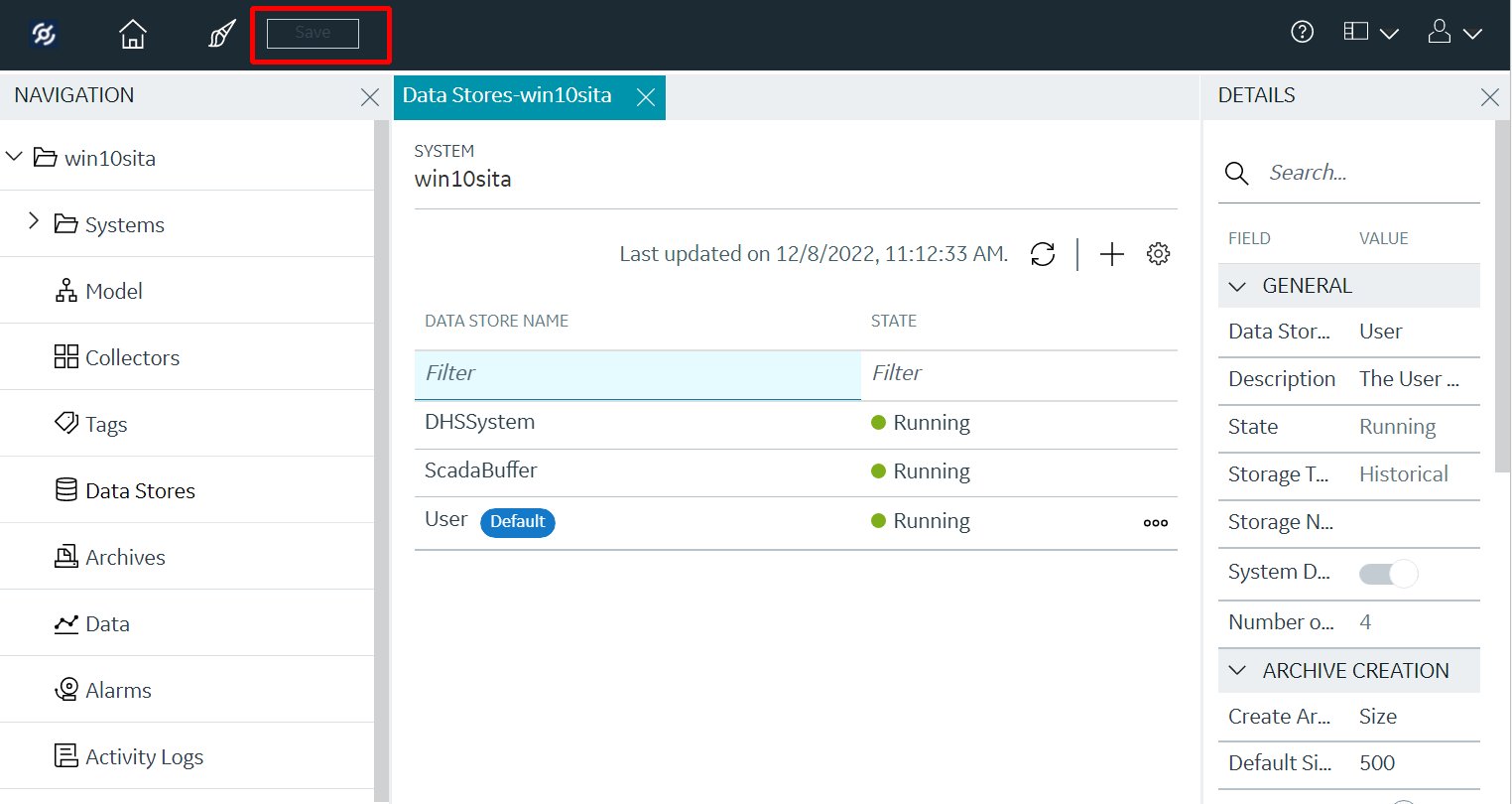Click the Details search magnifier icon
The image size is (1512, 804).
pos(1236,174)
